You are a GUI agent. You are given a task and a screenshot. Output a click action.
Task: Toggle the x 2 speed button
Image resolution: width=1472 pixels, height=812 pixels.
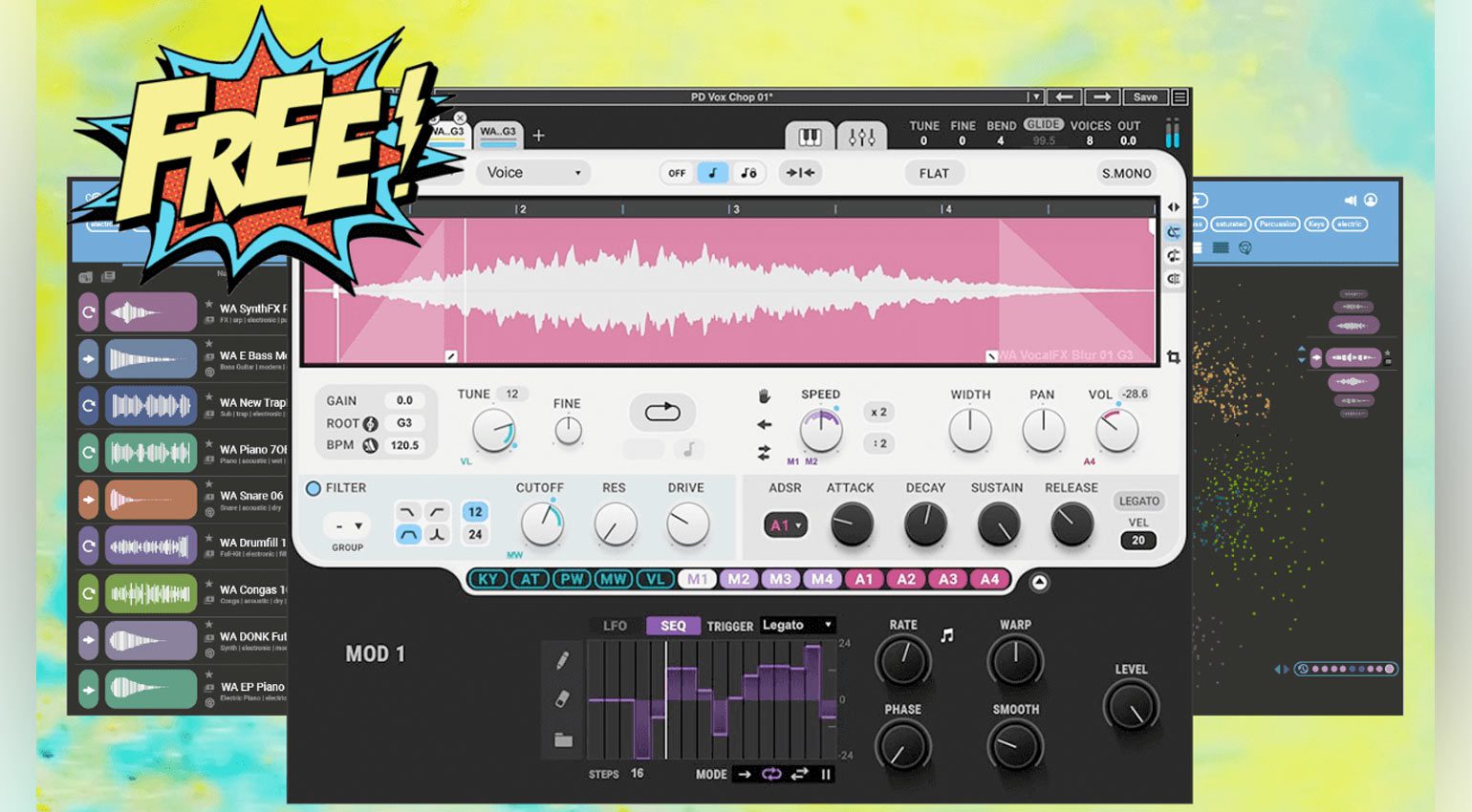pyautogui.click(x=878, y=413)
